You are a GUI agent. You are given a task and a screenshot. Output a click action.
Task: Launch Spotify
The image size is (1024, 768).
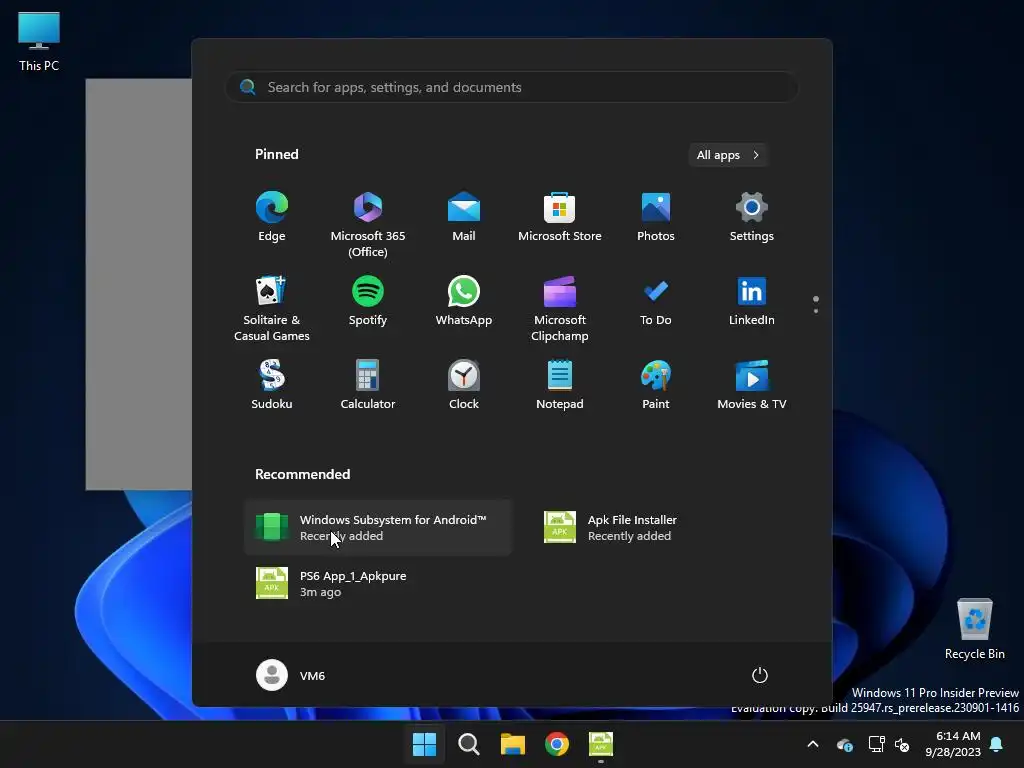coord(368,302)
